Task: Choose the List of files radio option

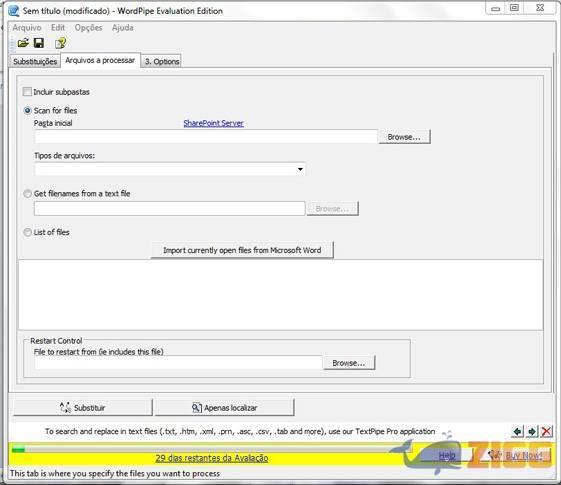Action: pos(28,232)
